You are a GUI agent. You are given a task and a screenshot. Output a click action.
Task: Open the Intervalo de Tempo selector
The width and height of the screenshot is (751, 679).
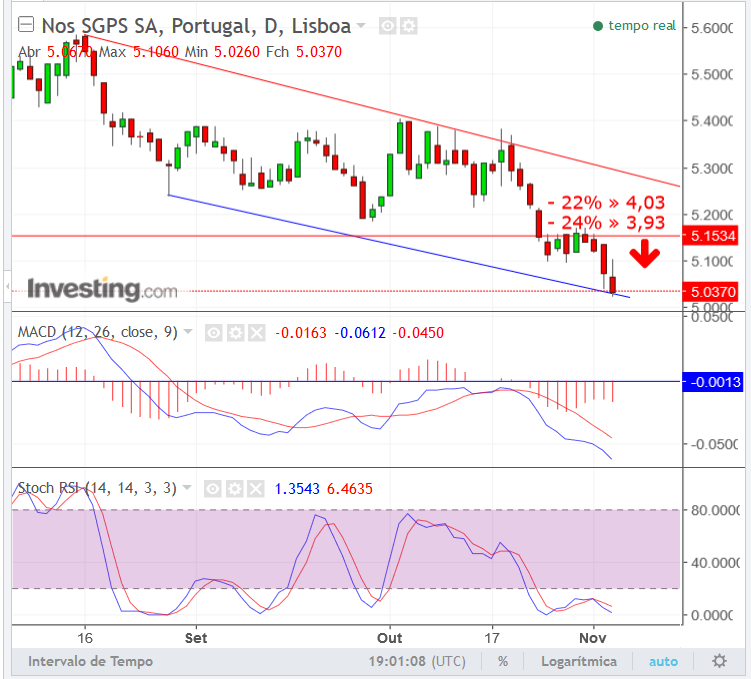point(90,661)
